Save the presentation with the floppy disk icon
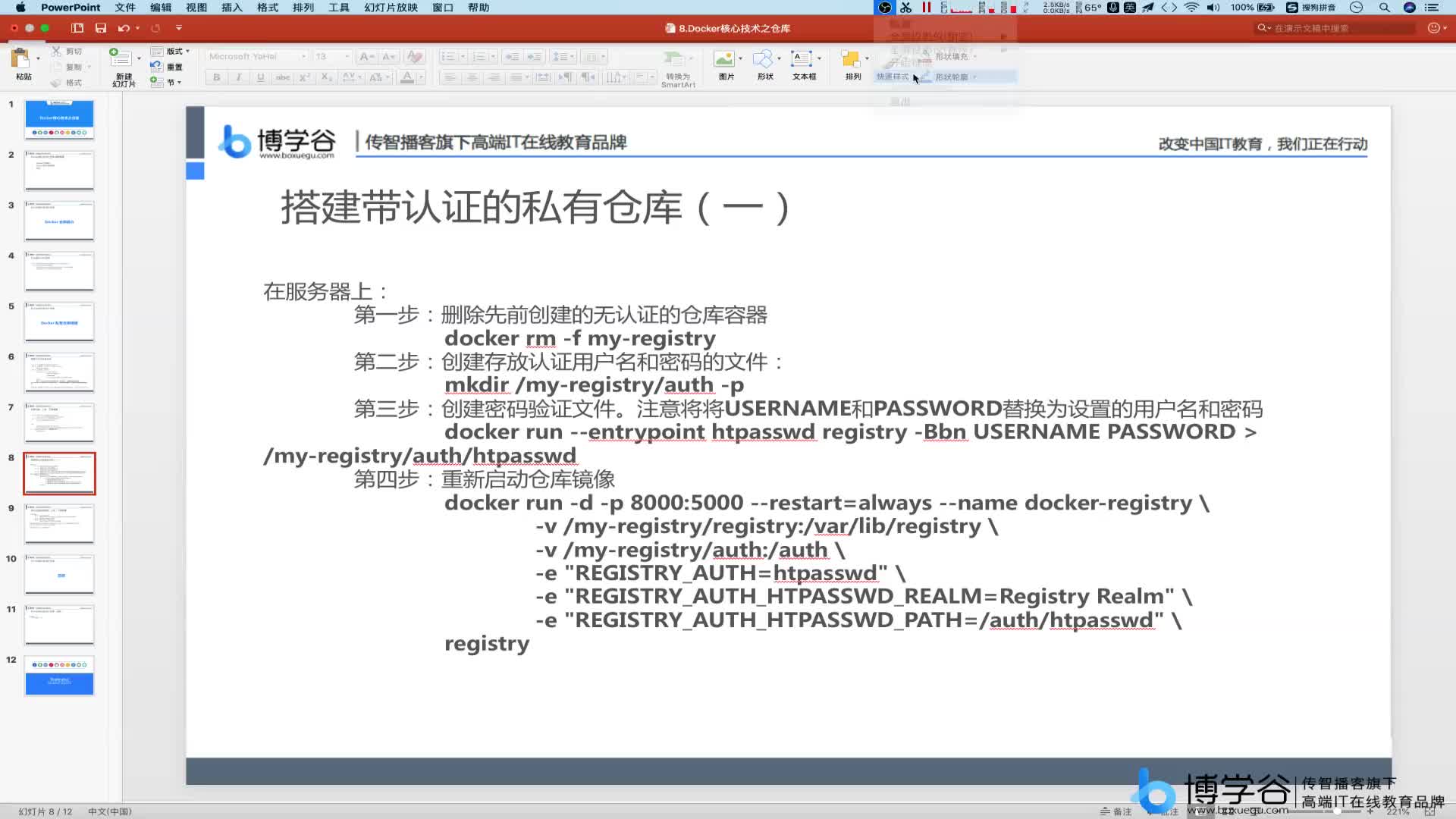Image resolution: width=1456 pixels, height=819 pixels. 101,28
